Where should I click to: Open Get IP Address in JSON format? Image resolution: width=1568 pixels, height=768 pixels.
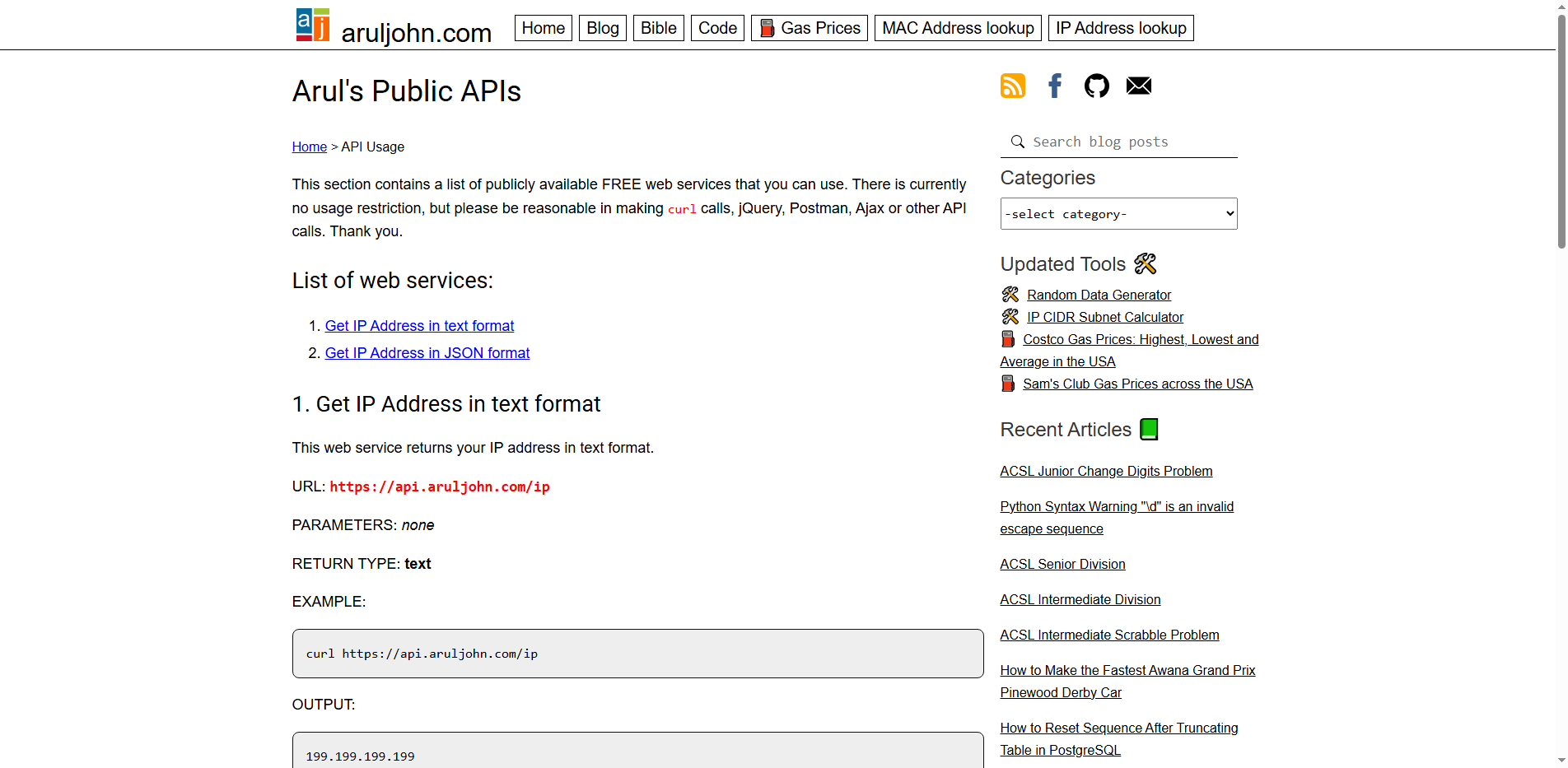click(x=427, y=352)
